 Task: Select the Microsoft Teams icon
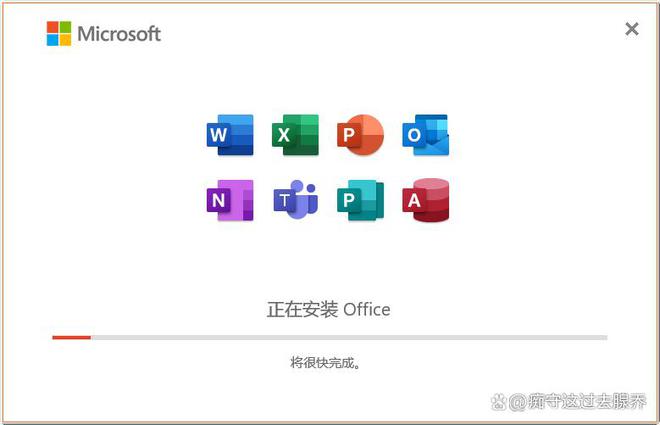point(295,200)
